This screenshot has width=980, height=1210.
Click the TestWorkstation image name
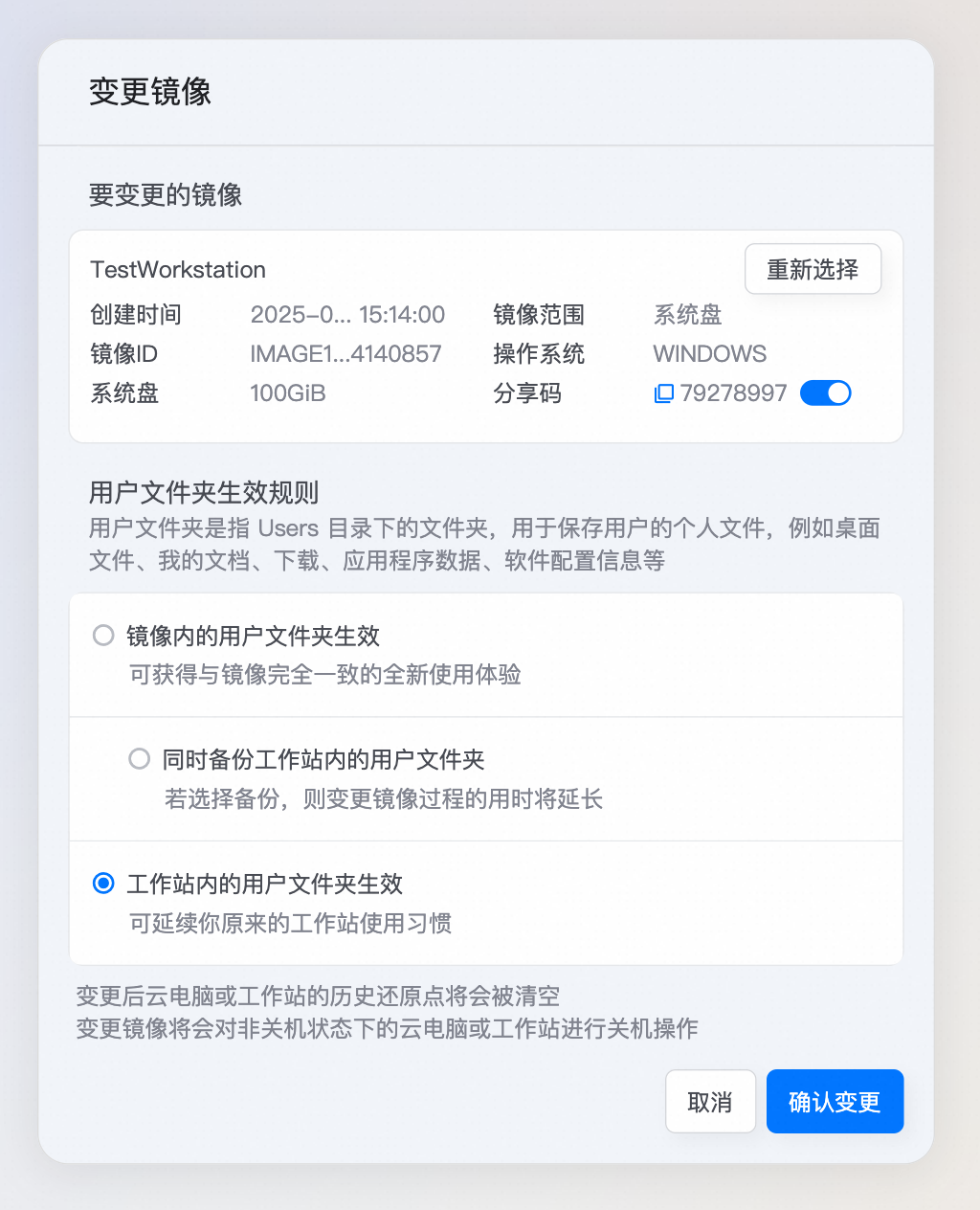point(178,270)
